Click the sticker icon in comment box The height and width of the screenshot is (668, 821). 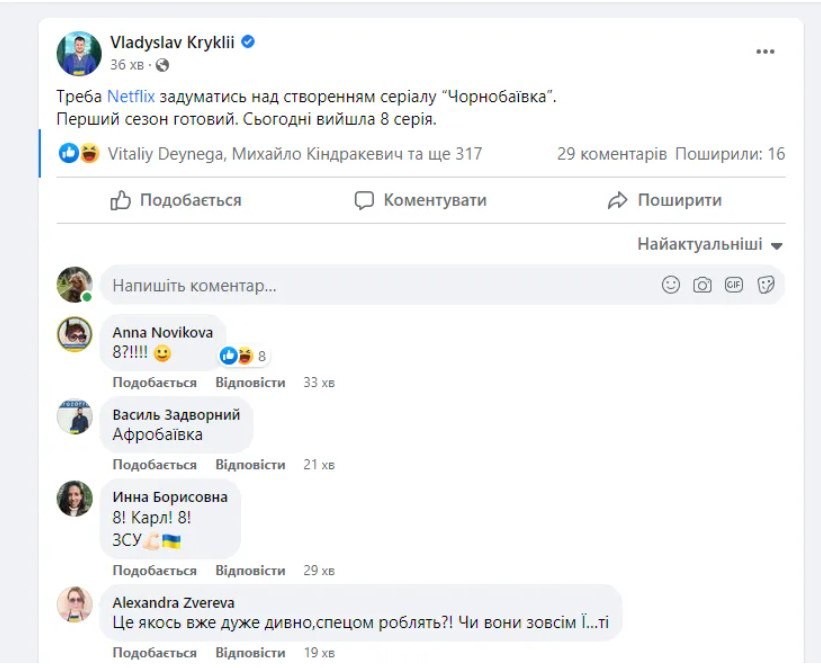click(766, 285)
